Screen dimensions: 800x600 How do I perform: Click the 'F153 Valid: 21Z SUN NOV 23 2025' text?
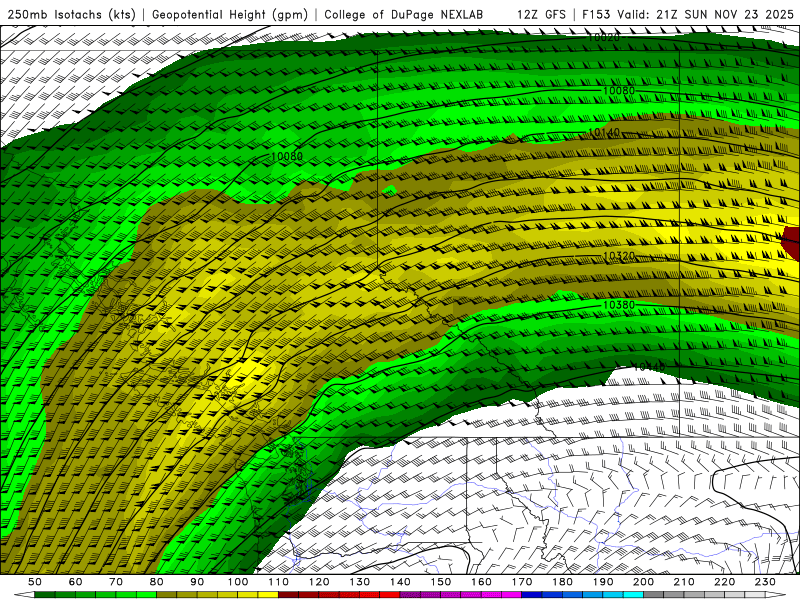pyautogui.click(x=688, y=14)
